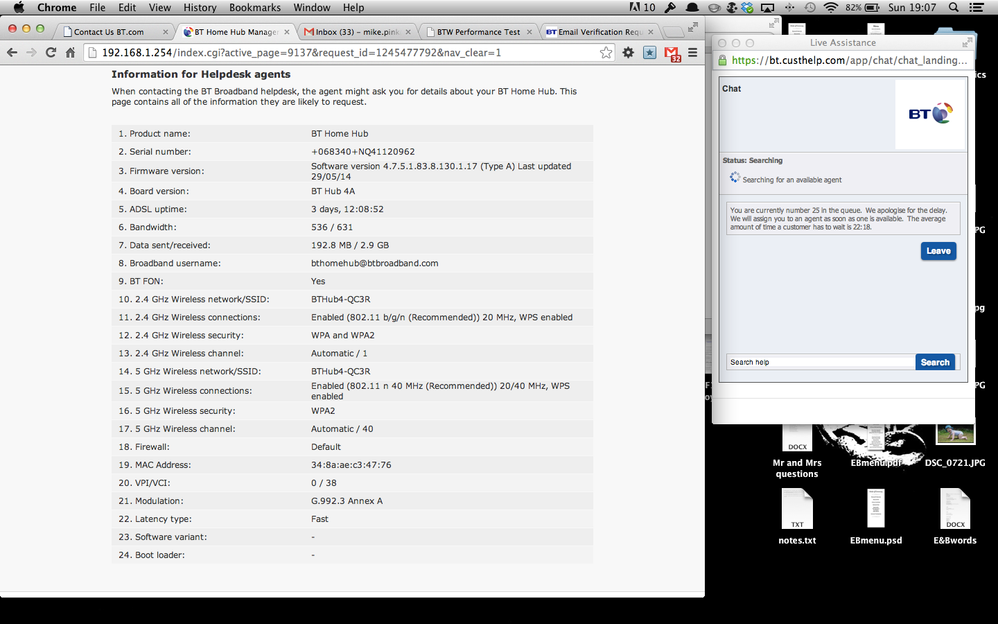Screen dimensions: 998x624
Task: Select DSC_0721.JPG on the desktop
Action: coord(955,447)
